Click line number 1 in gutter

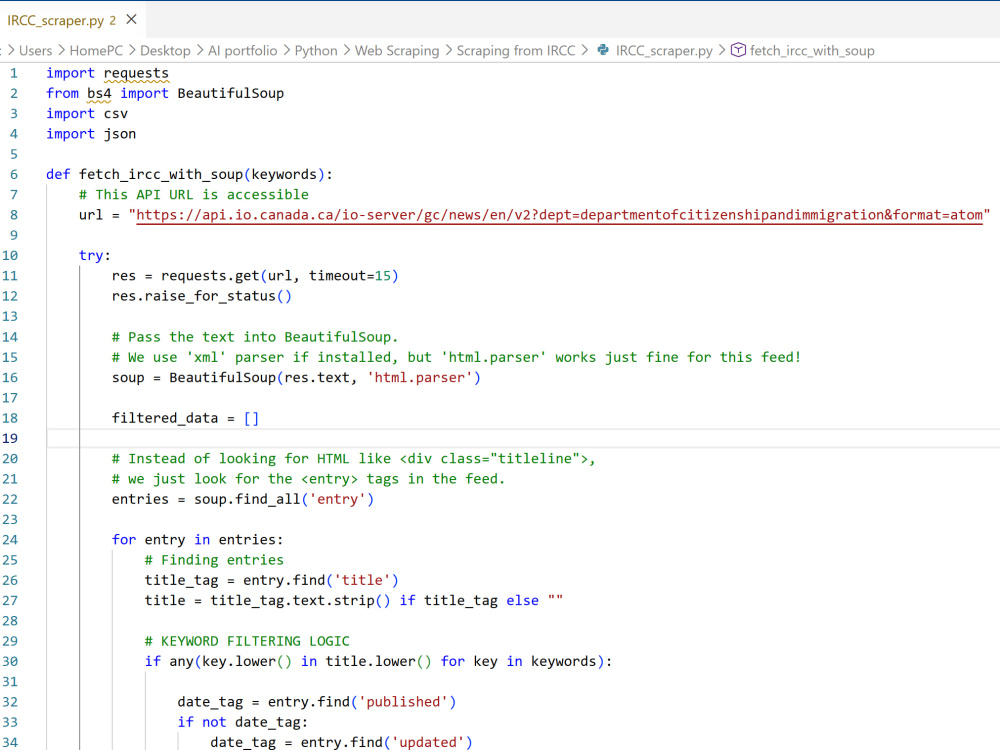13,73
